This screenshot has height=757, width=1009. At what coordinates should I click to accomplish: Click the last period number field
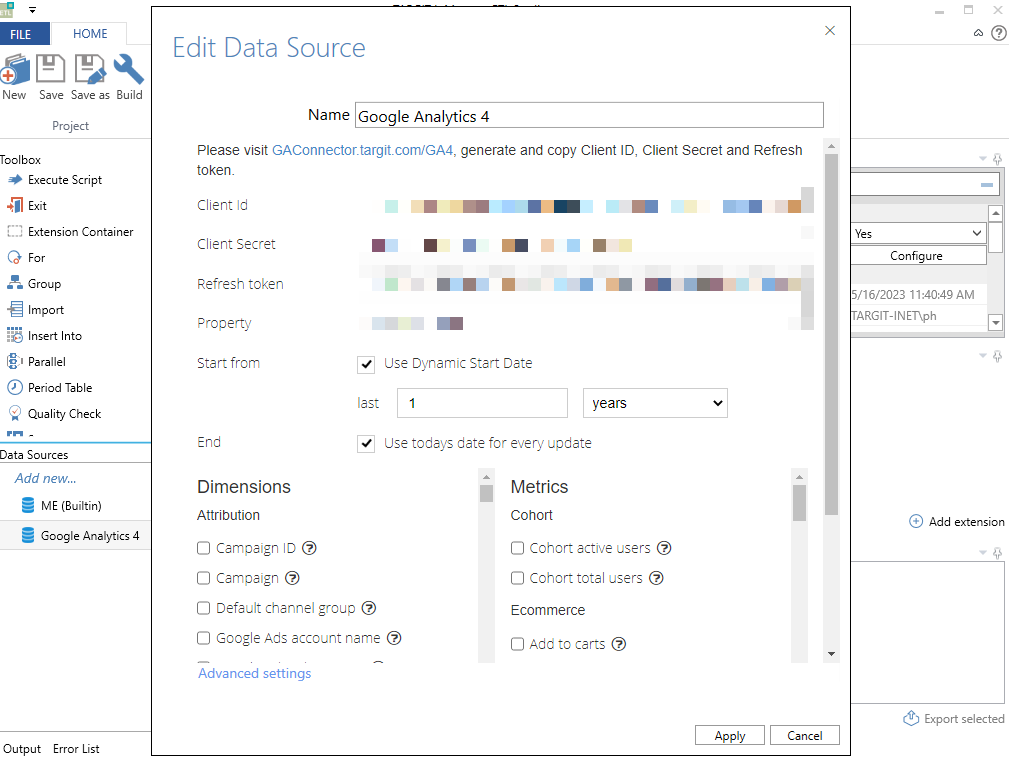[x=483, y=403]
